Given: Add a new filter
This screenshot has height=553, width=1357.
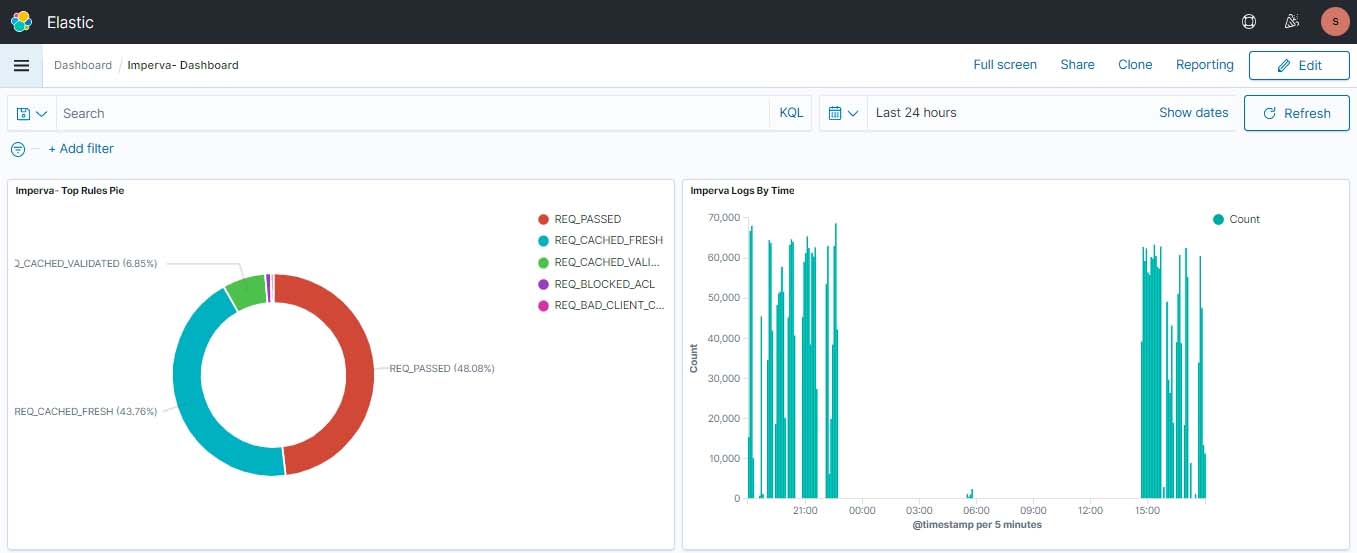Looking at the screenshot, I should click(x=81, y=149).
